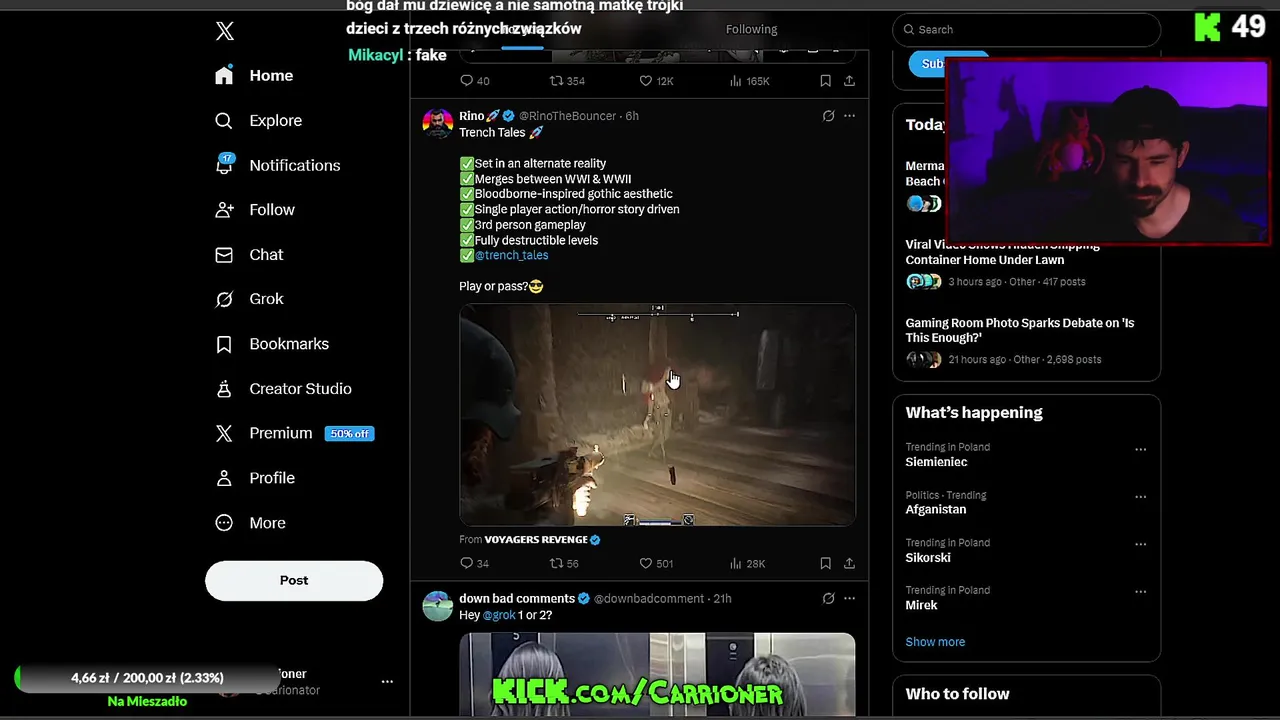Screen dimensions: 1280x720
Task: Open Gaming Room Photo debate news item
Action: pos(1026,341)
